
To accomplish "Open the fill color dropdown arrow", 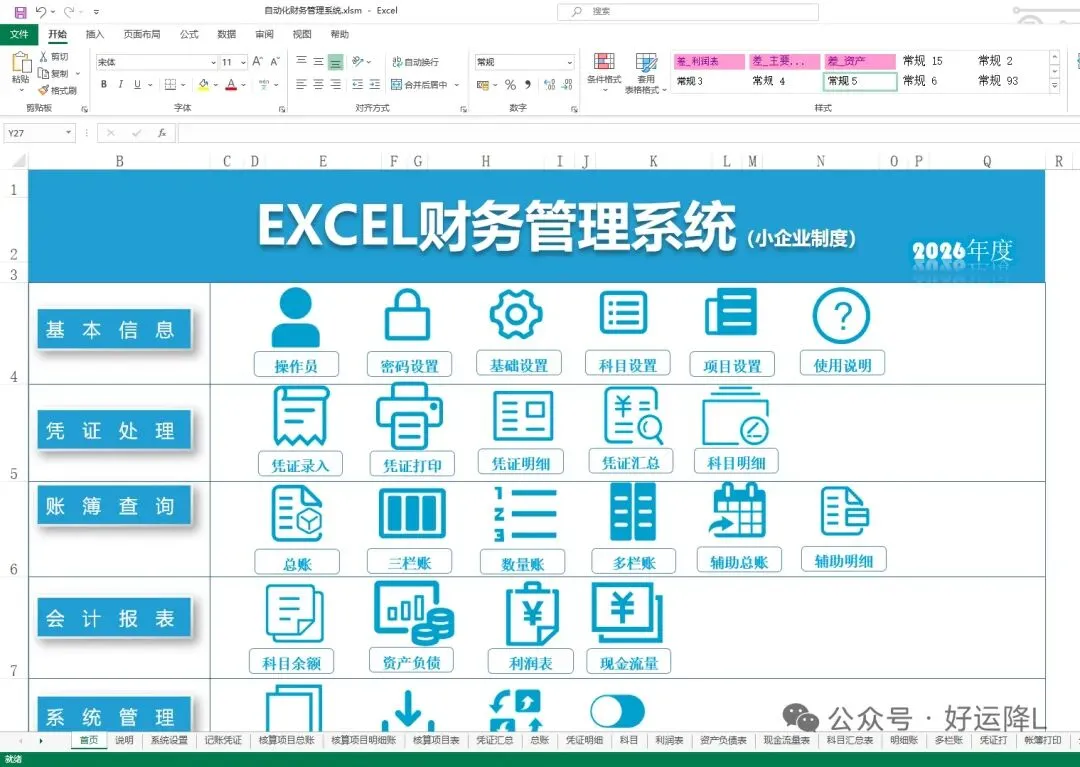I will pos(216,85).
